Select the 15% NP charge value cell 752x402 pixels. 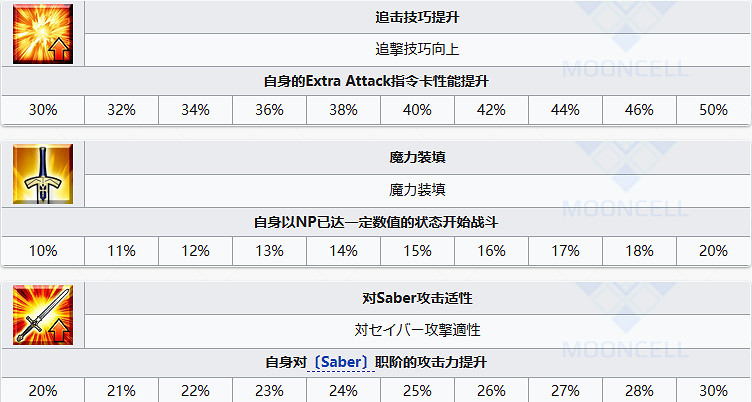[417, 250]
